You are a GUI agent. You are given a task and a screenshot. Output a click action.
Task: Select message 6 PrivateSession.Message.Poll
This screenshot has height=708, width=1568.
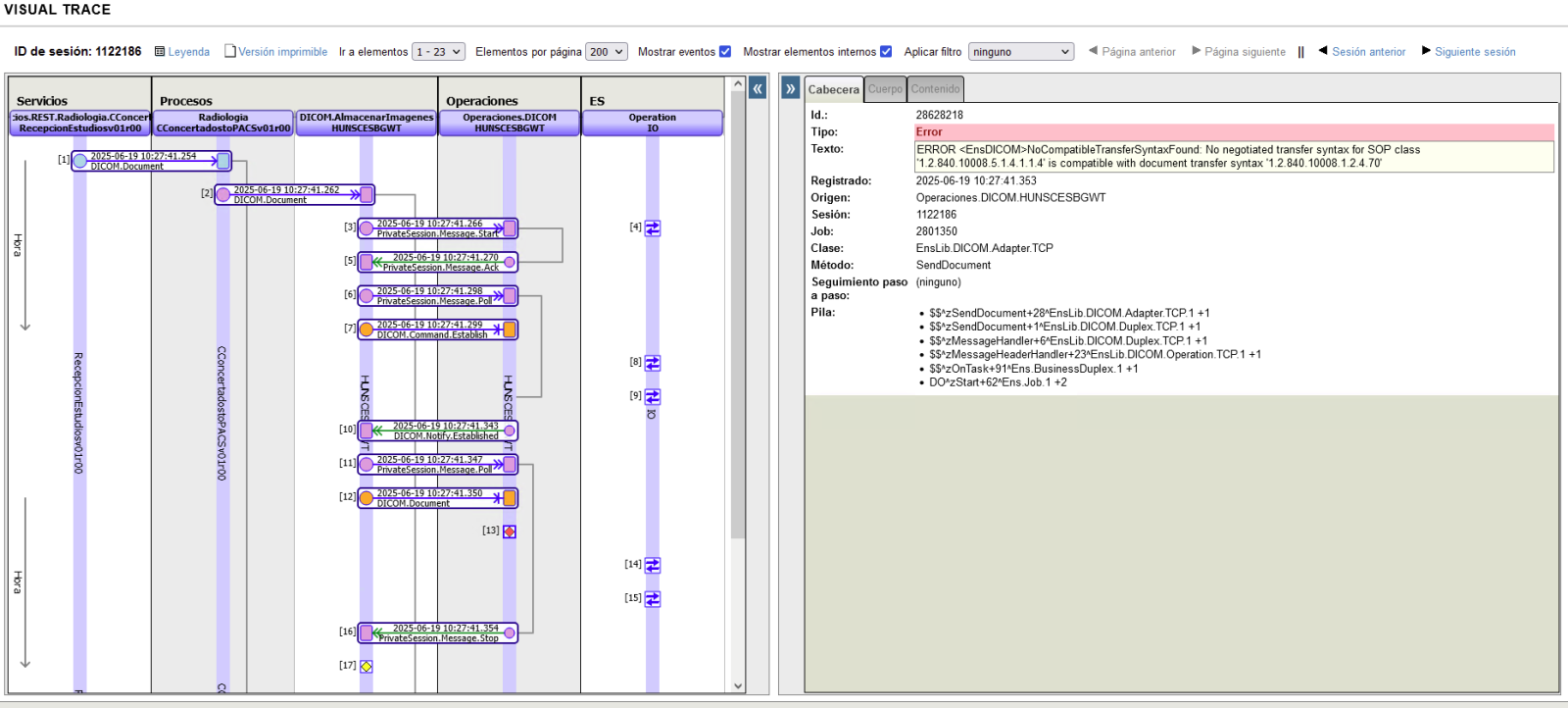click(438, 295)
